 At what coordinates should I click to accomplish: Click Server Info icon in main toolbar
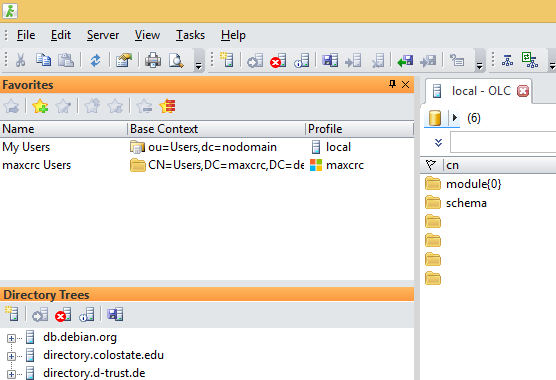click(x=301, y=60)
